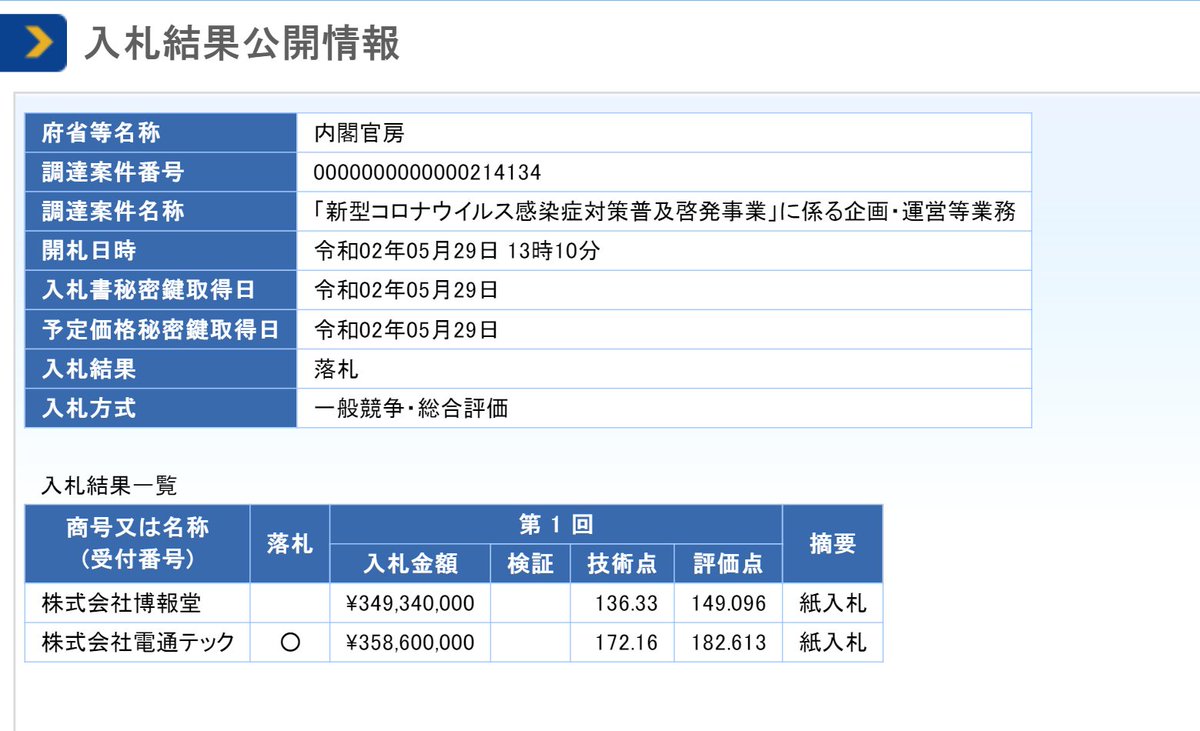Select the 入札書秘密鍵取得日 label cell
Image resolution: width=1200 pixels, height=731 pixels.
pos(160,290)
